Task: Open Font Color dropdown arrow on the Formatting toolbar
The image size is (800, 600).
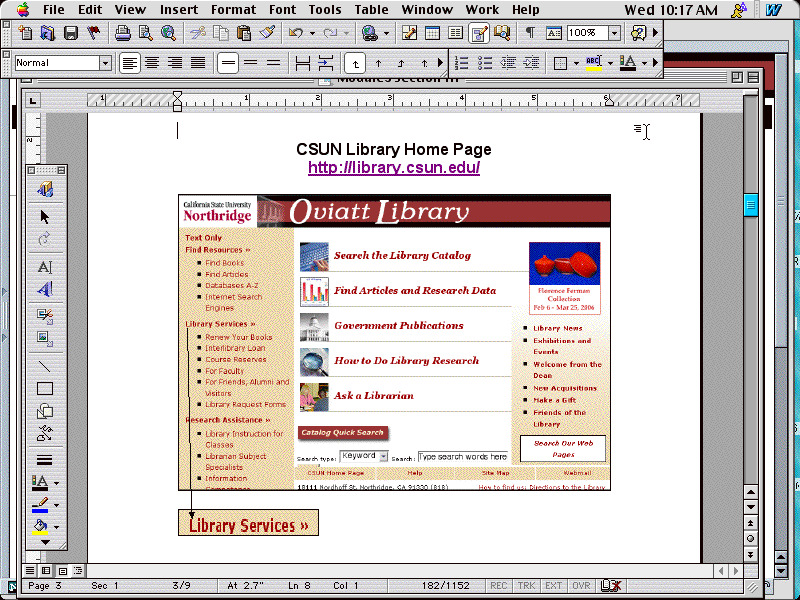Action: tap(644, 63)
